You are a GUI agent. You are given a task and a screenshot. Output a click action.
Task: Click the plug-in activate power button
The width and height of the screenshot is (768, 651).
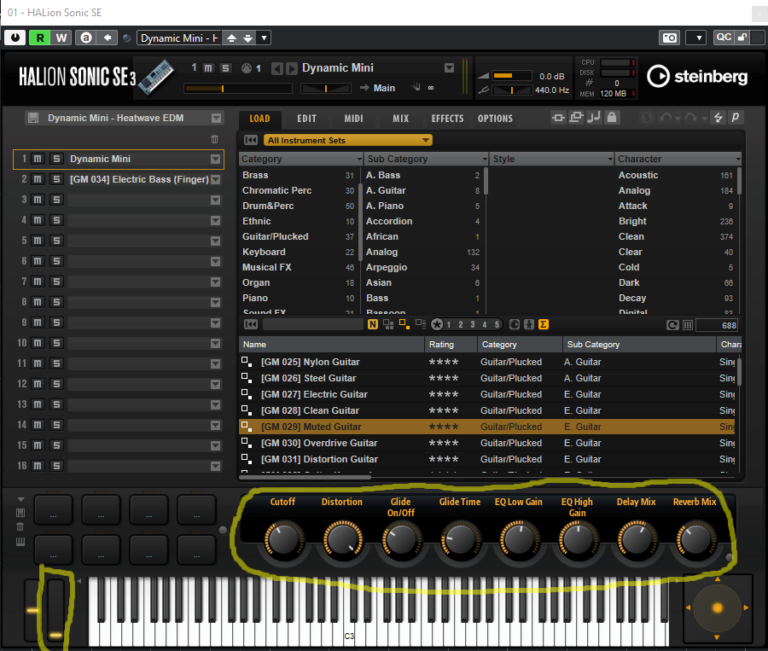coord(16,38)
